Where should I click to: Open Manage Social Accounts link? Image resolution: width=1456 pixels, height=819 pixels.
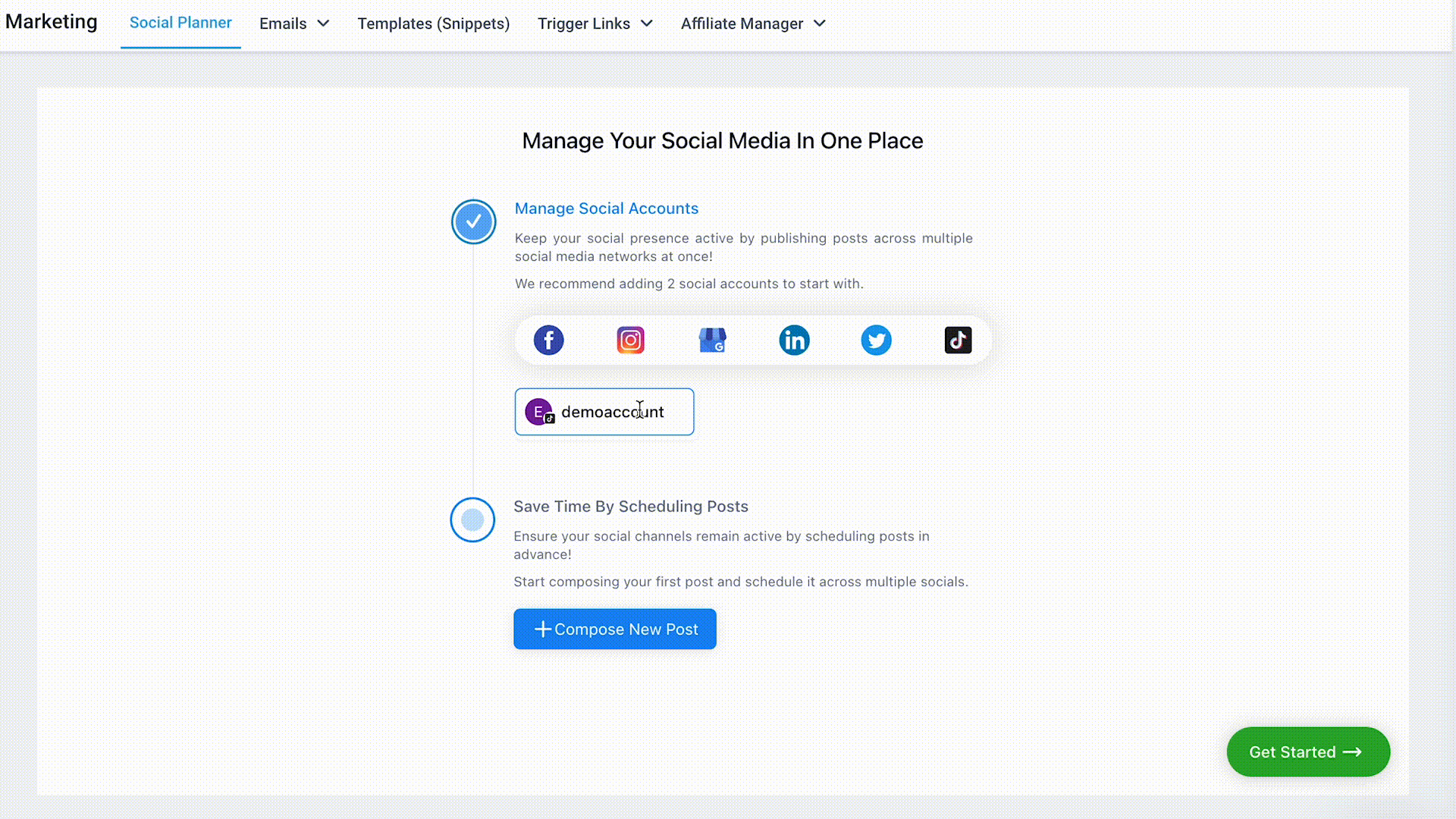(x=606, y=209)
